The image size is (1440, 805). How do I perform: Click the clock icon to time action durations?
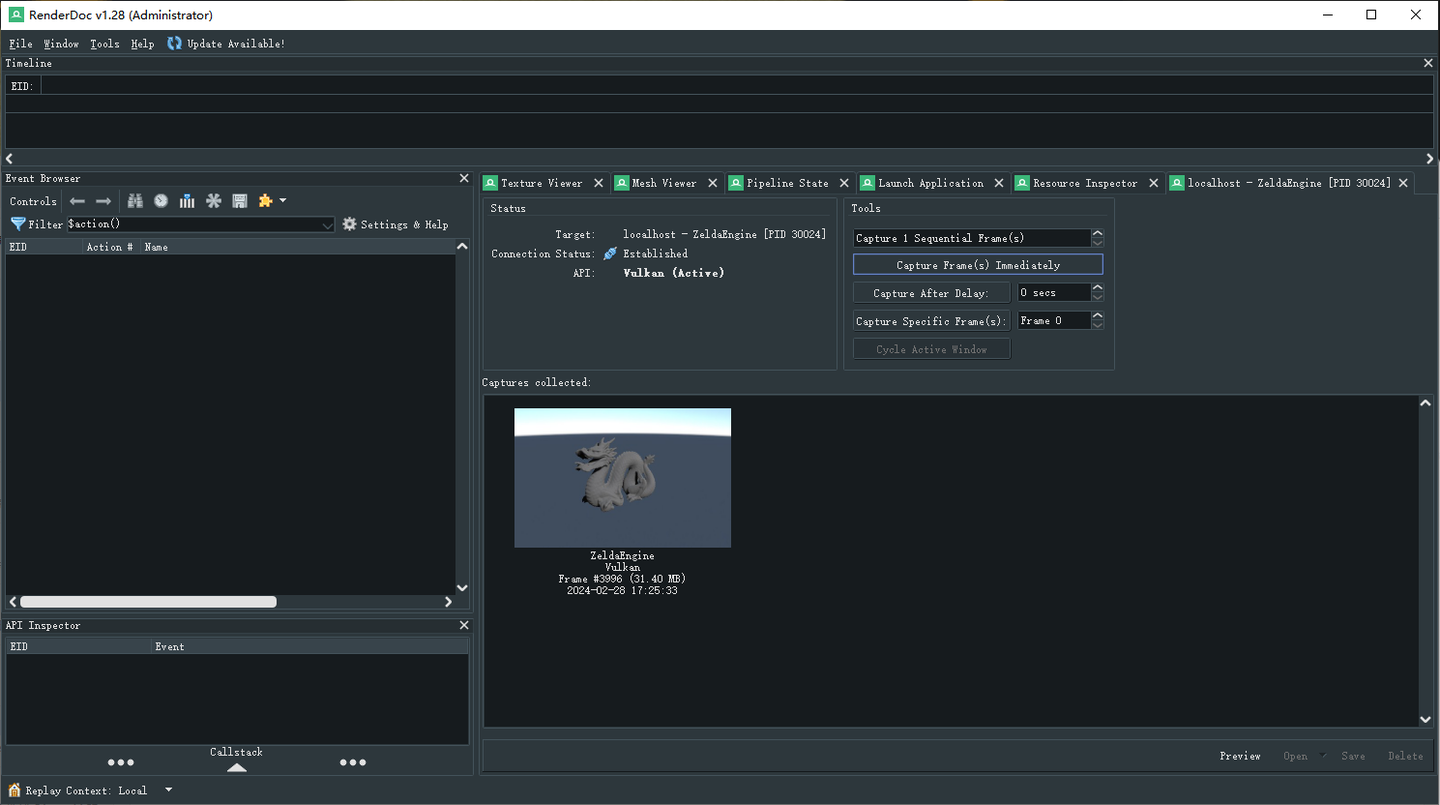[x=161, y=201]
